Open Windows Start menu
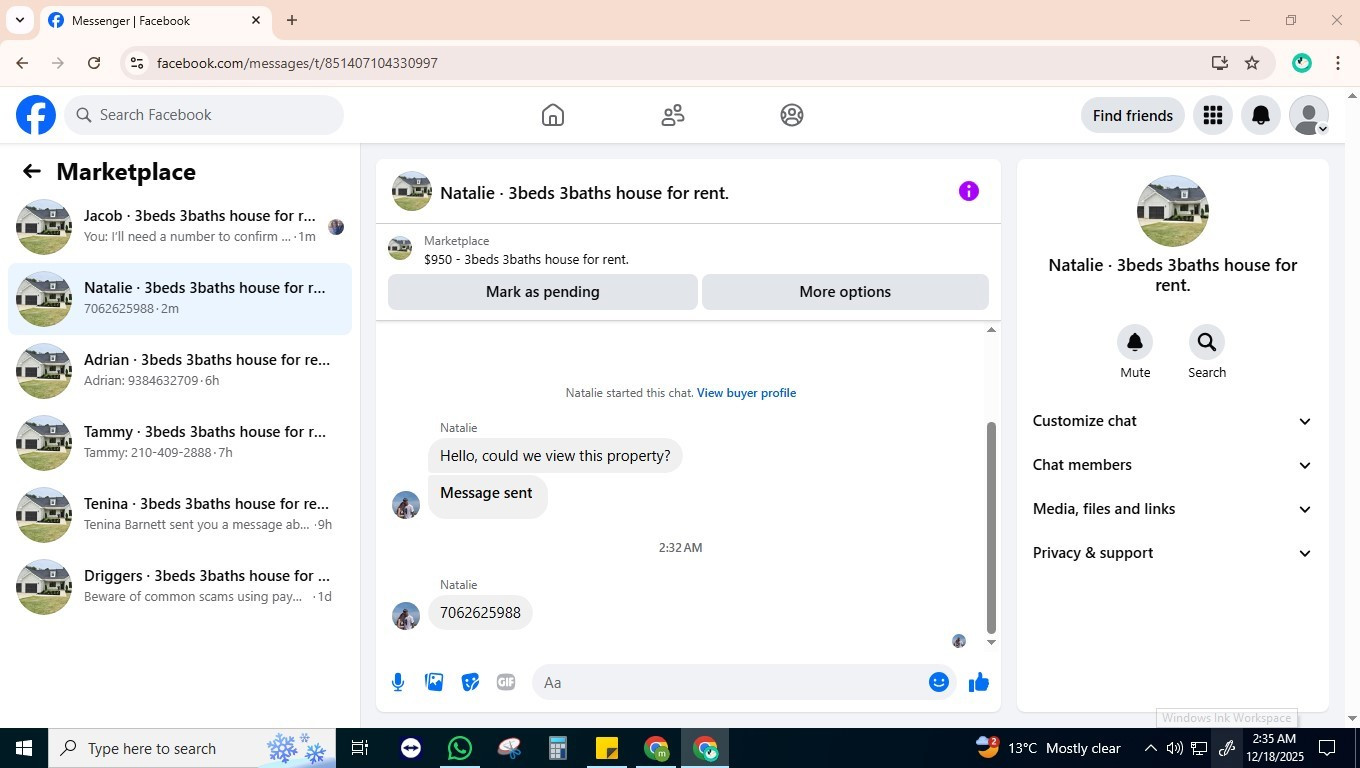Viewport: 1360px width, 768px height. (x=24, y=748)
